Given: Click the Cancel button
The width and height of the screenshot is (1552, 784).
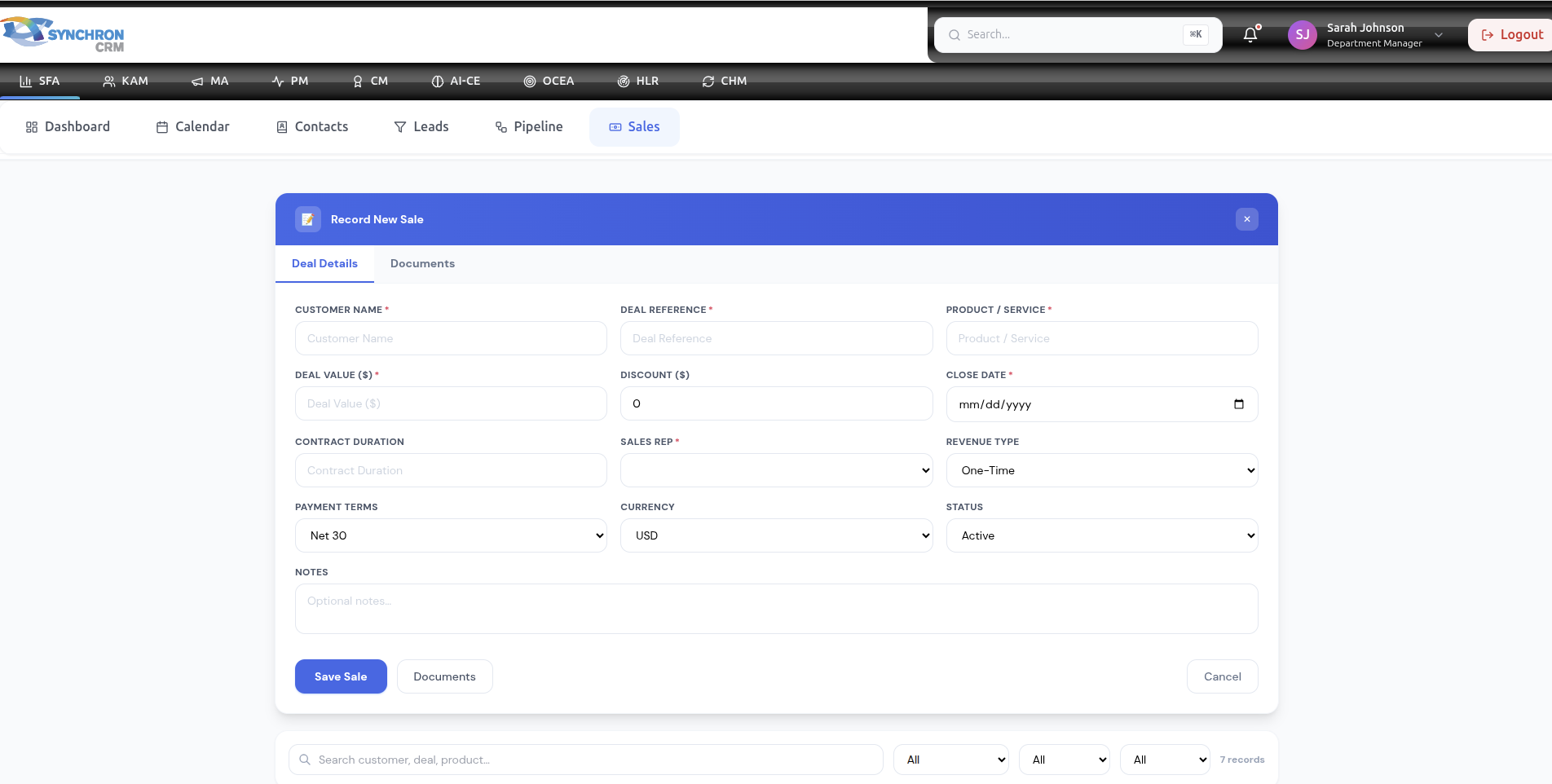Looking at the screenshot, I should tap(1222, 676).
